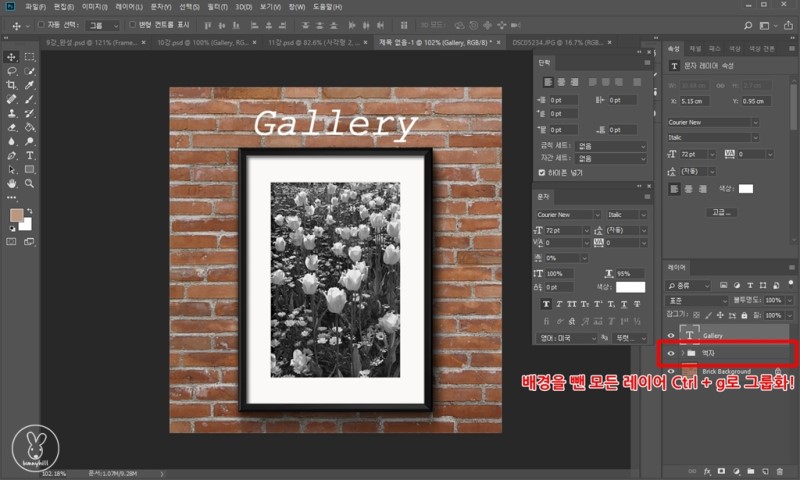800x480 pixels.
Task: Pick the Horizontal Type tool
Action: 30,156
